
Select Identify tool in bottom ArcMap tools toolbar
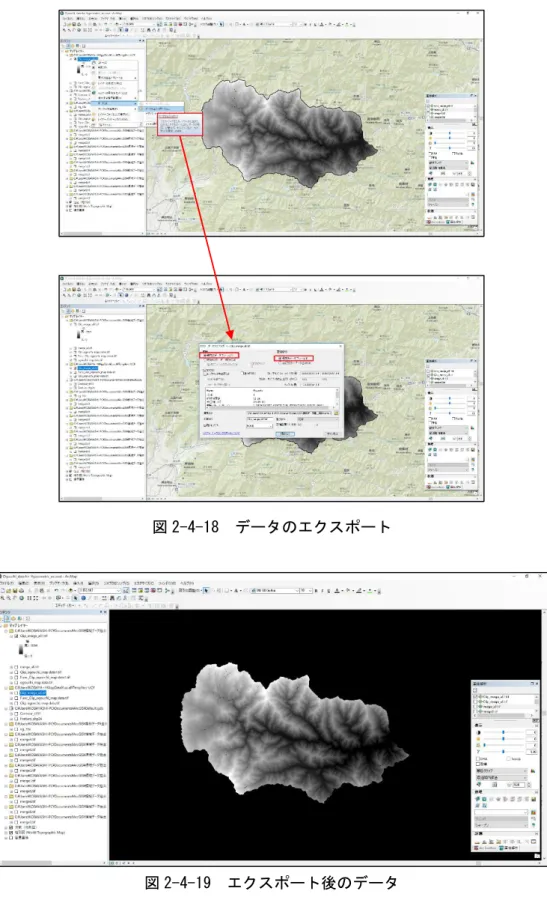[84, 598]
